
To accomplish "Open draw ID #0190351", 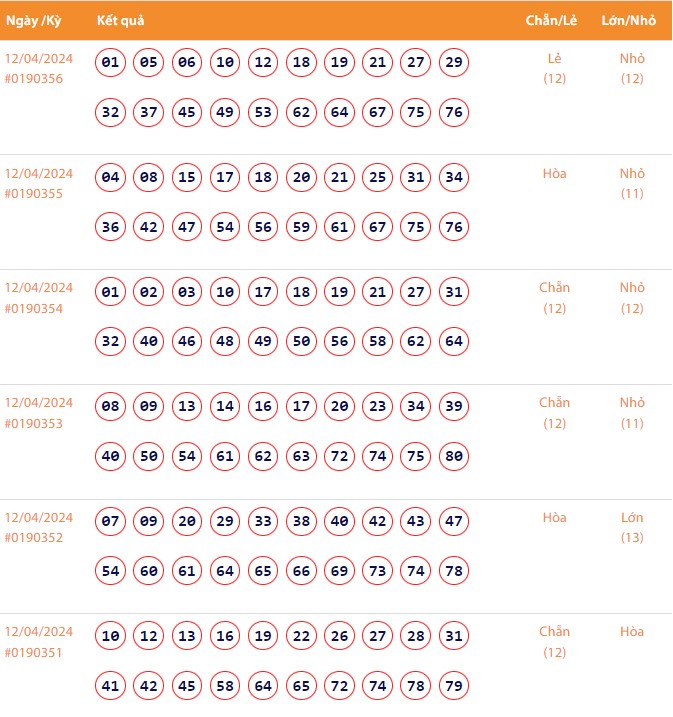I will coord(33,652).
